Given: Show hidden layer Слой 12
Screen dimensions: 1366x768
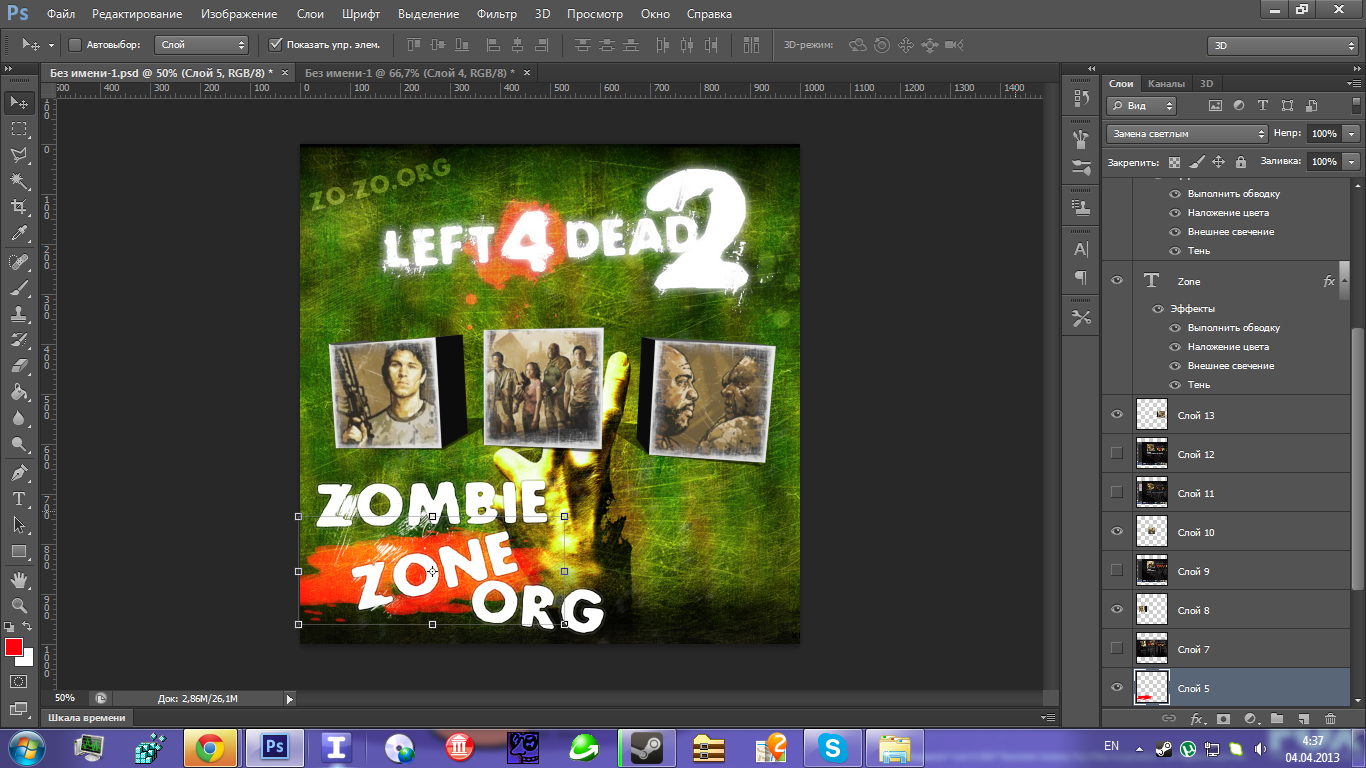Looking at the screenshot, I should click(x=1117, y=453).
